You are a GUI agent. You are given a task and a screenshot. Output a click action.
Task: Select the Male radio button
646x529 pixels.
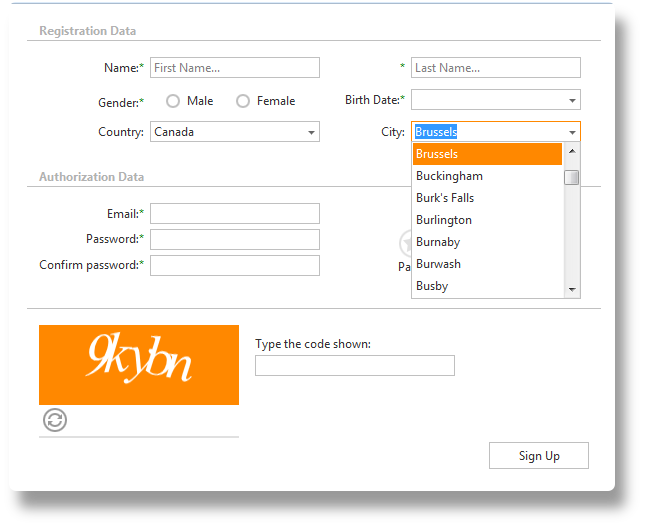[x=173, y=101]
